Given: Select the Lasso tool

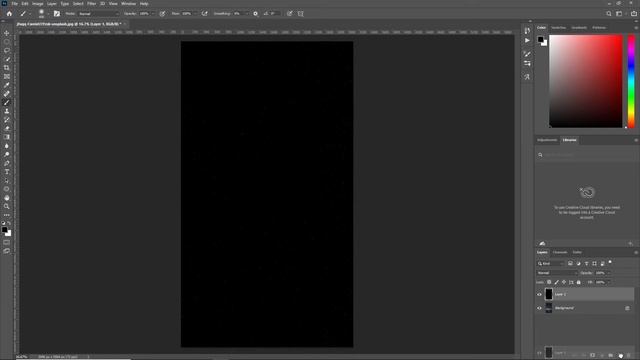Looking at the screenshot, I should 7,50.
